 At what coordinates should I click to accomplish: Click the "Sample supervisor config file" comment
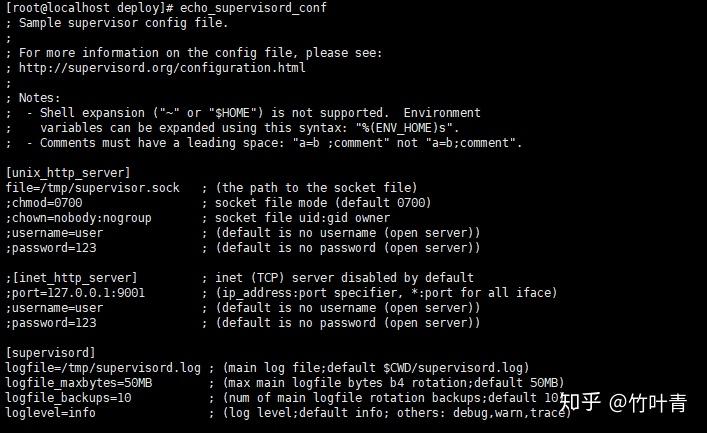coord(124,23)
